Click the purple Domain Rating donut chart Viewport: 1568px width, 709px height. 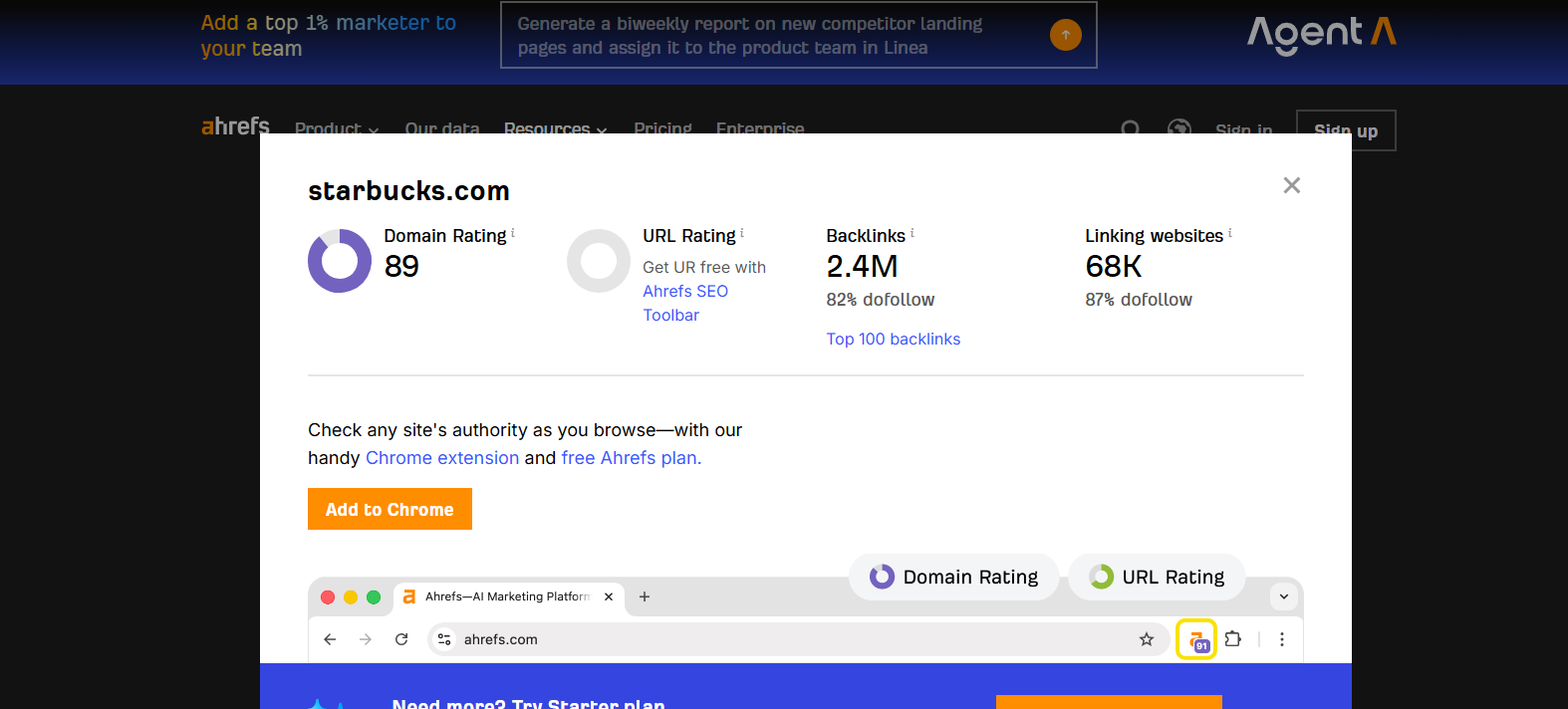(x=340, y=261)
